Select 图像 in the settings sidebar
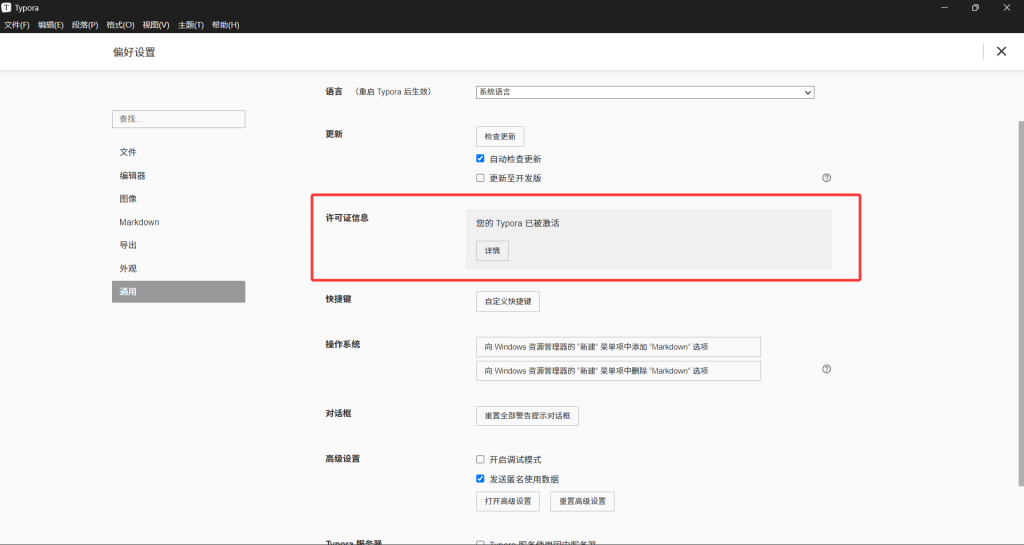 click(178, 198)
